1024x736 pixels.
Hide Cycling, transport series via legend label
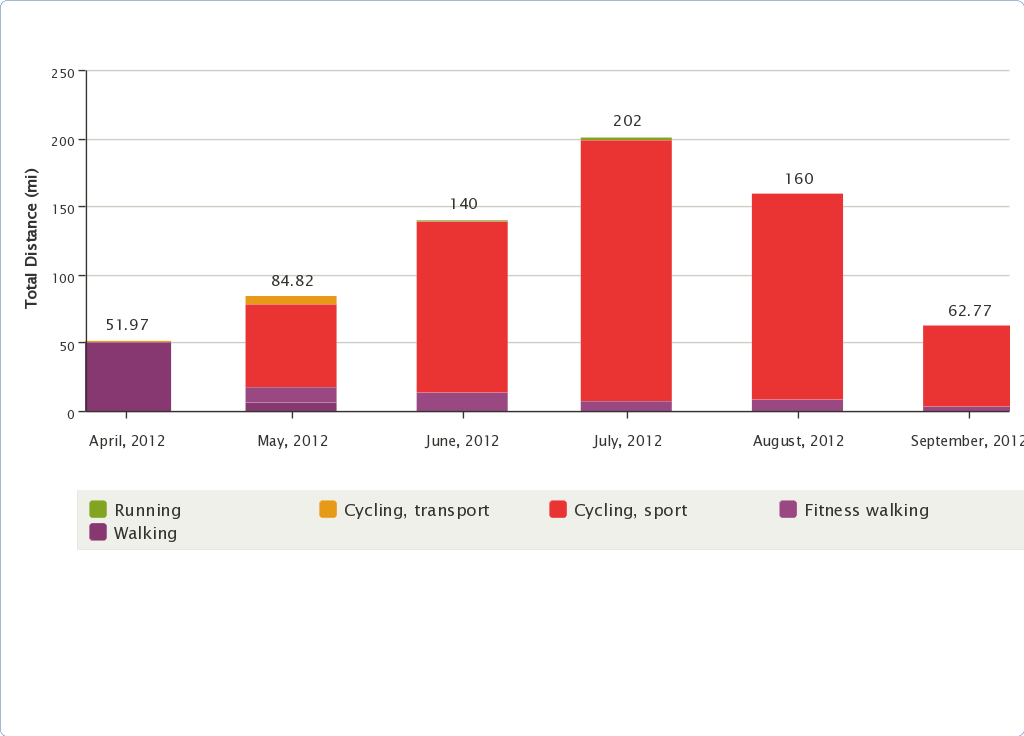[416, 510]
